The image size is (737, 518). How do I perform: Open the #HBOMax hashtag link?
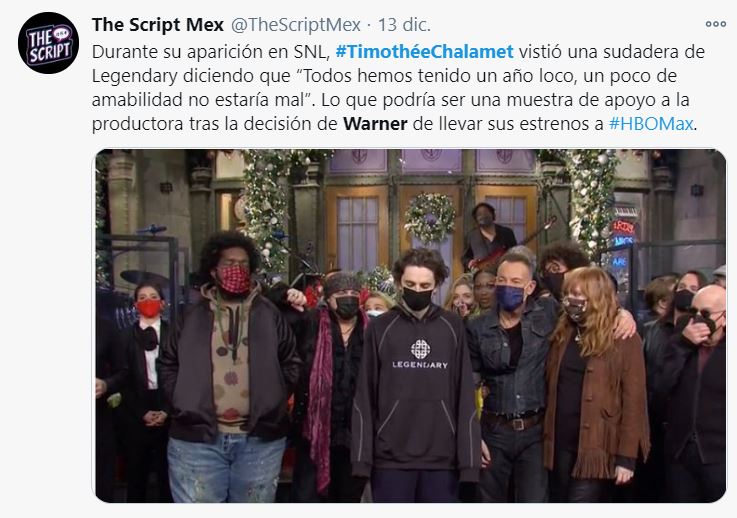(651, 124)
